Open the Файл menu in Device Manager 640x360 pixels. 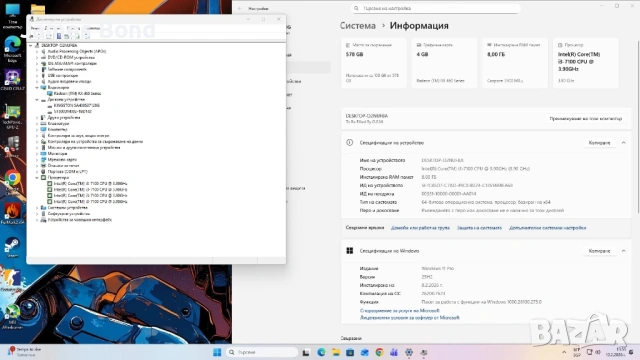35,28
